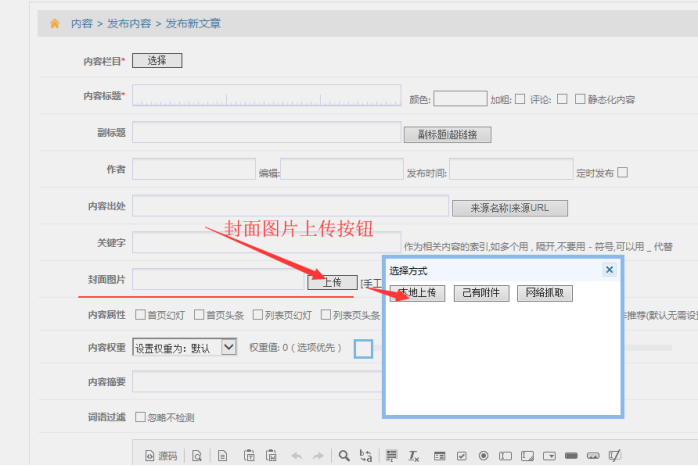Check the 静态化内容 checkbox
698x466 pixels.
tap(579, 99)
